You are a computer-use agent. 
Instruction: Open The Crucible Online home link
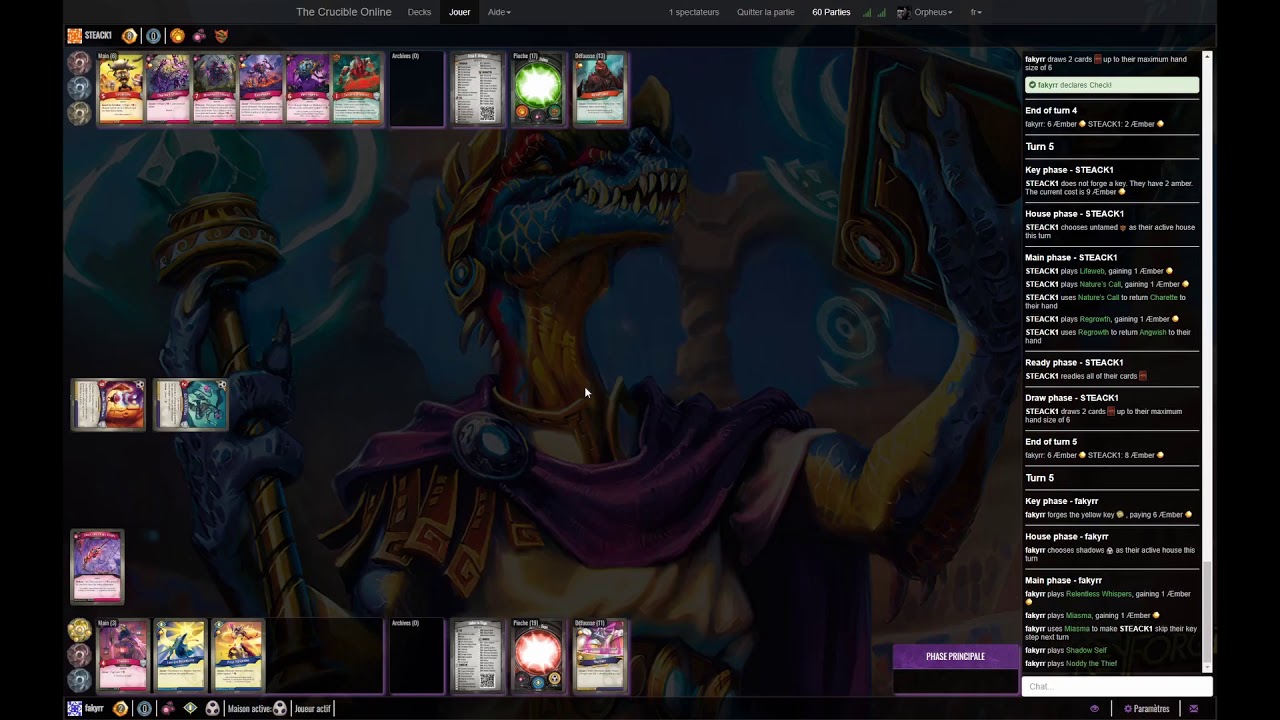(x=343, y=12)
